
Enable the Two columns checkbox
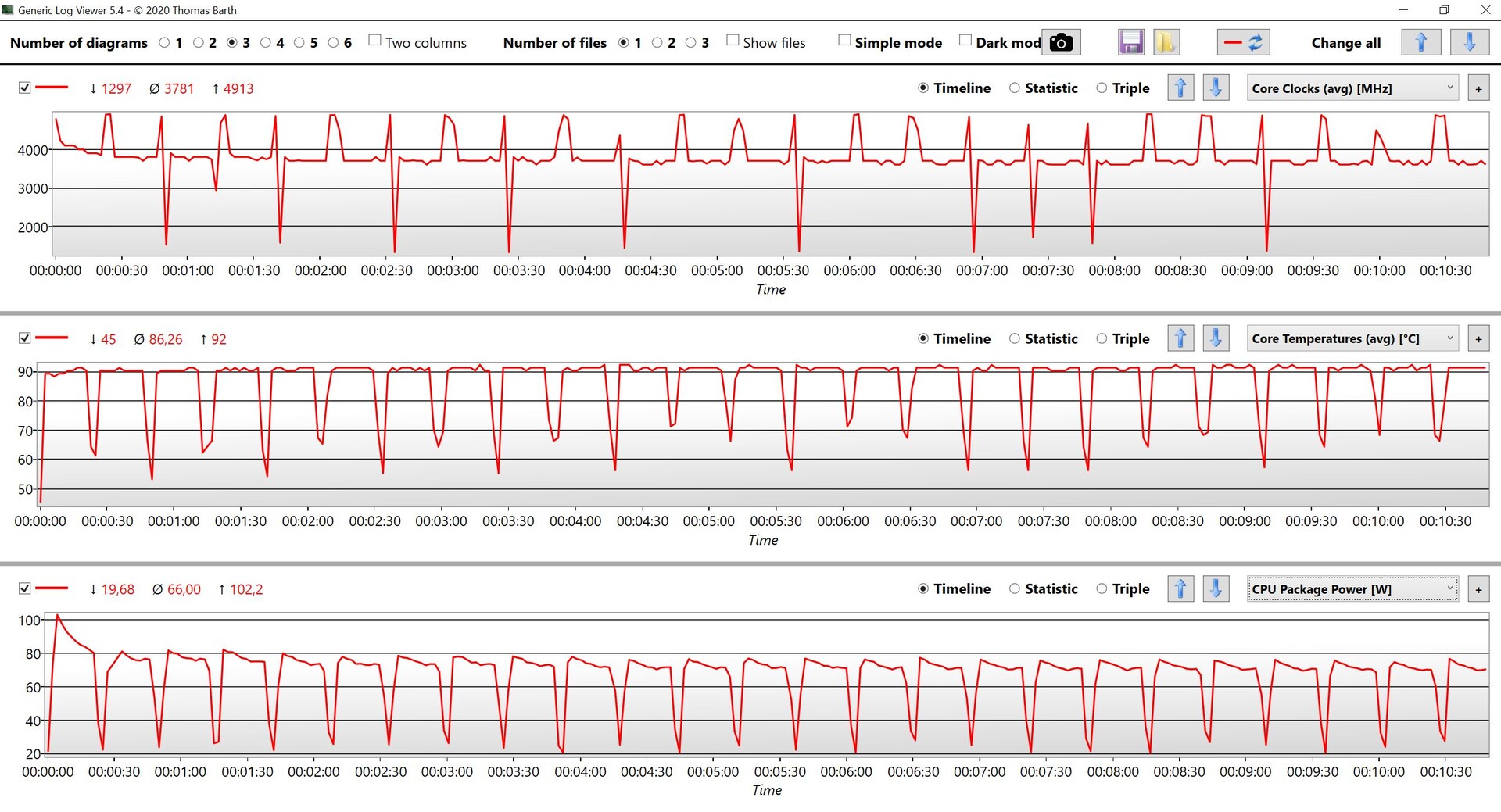tap(375, 41)
